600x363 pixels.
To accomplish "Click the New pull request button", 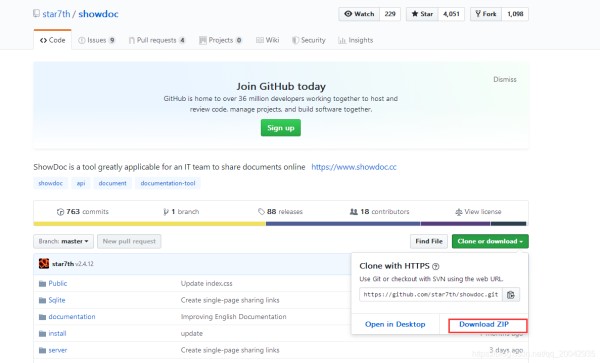I will 129,241.
